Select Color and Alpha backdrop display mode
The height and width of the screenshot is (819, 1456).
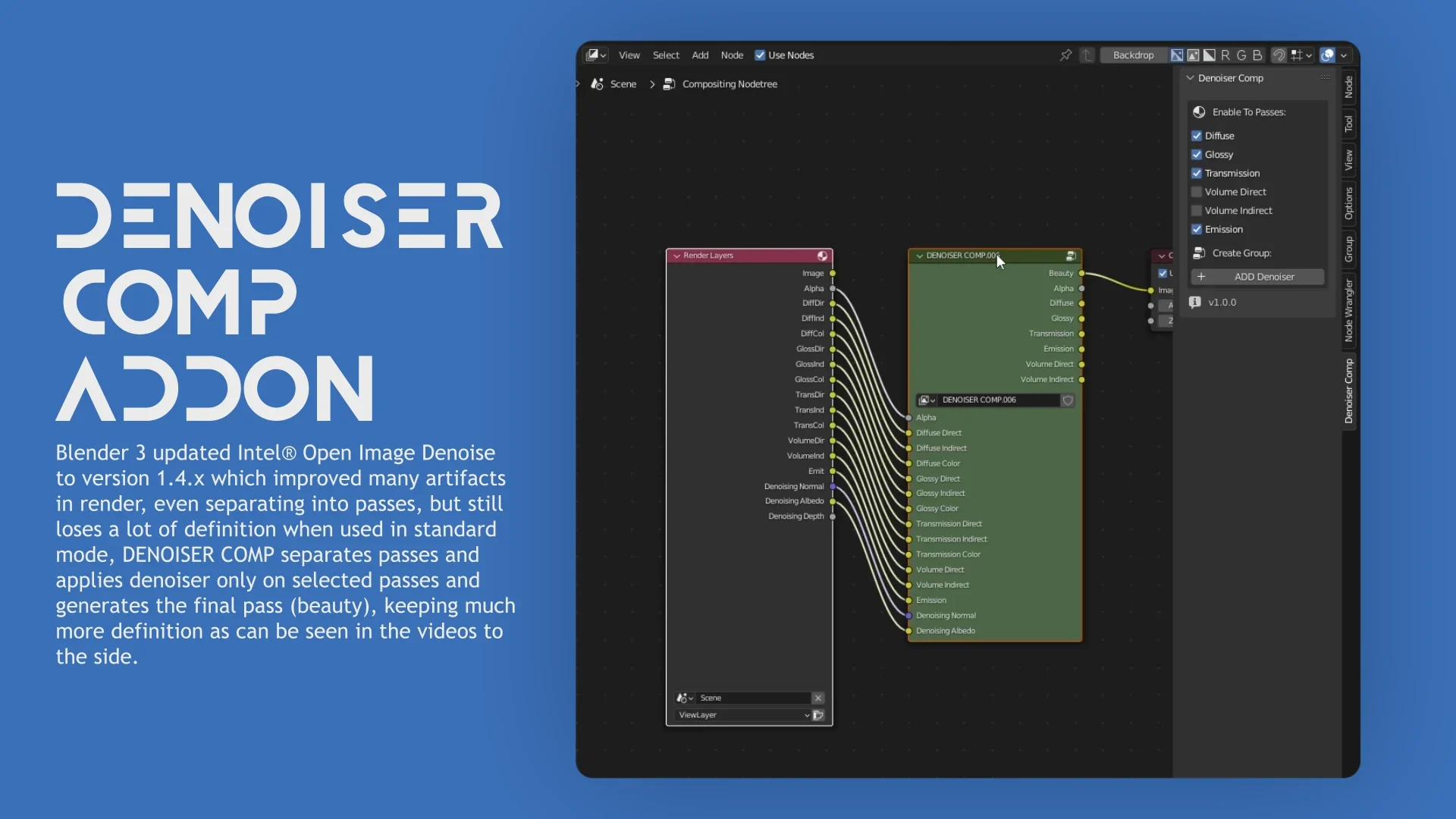pyautogui.click(x=1178, y=55)
